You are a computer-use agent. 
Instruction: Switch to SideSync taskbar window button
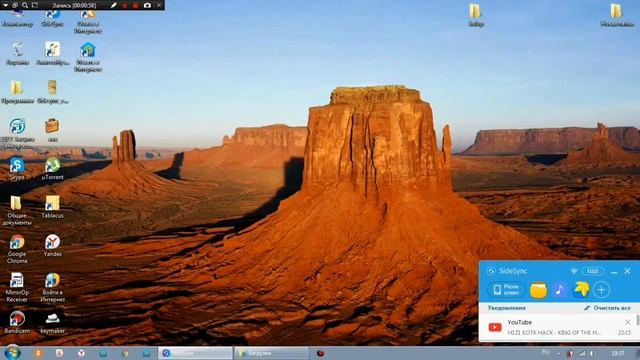(195, 353)
